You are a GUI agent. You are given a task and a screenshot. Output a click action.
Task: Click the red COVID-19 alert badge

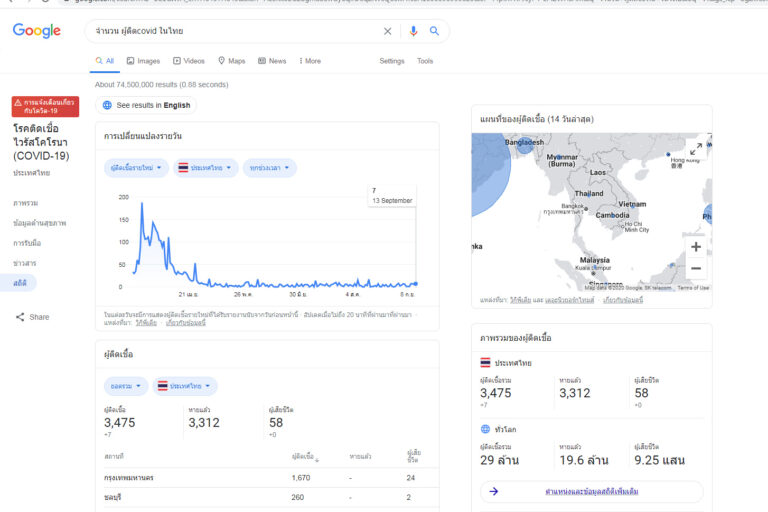(x=45, y=106)
